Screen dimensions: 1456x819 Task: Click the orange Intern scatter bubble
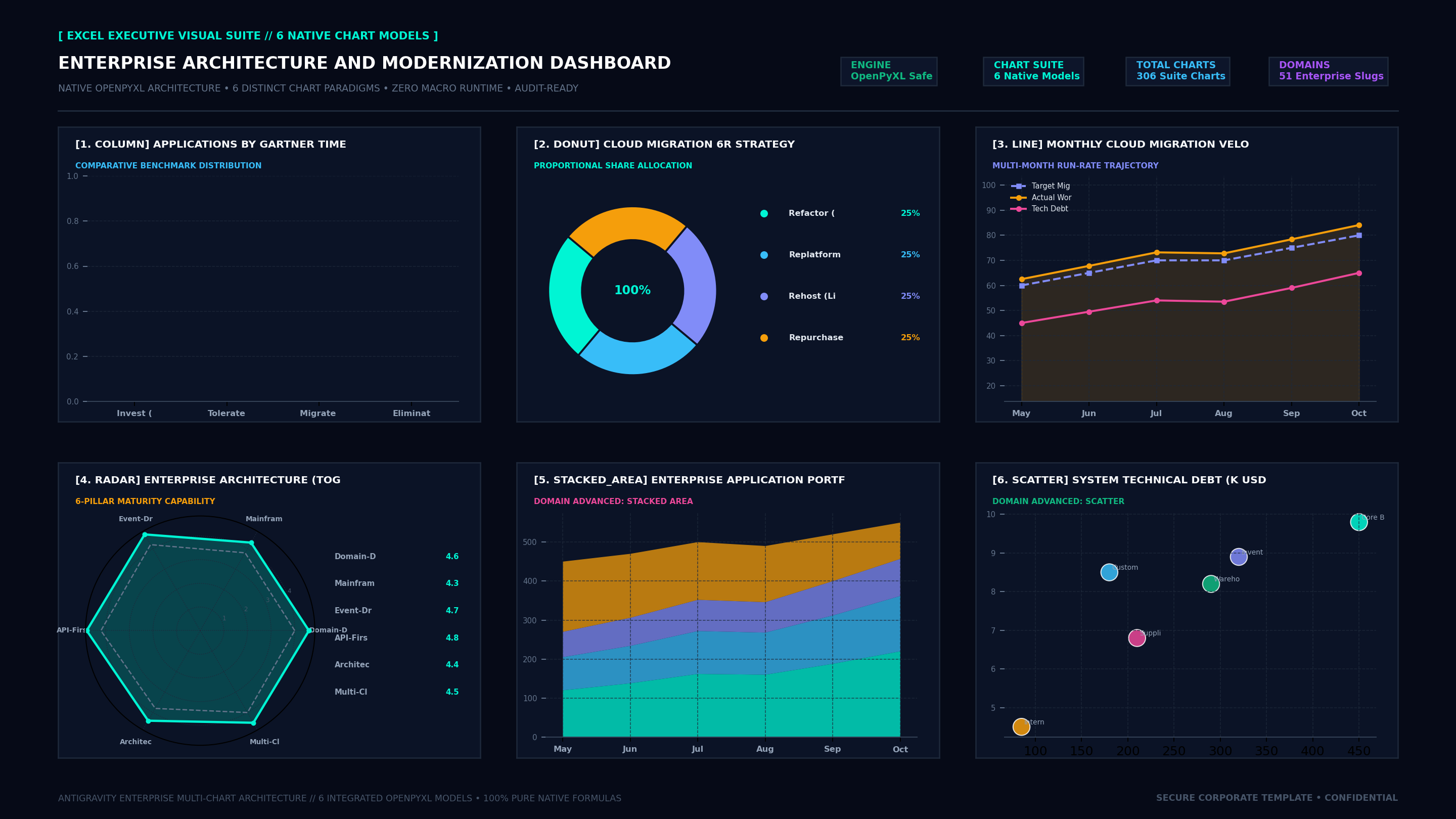pyautogui.click(x=1021, y=726)
